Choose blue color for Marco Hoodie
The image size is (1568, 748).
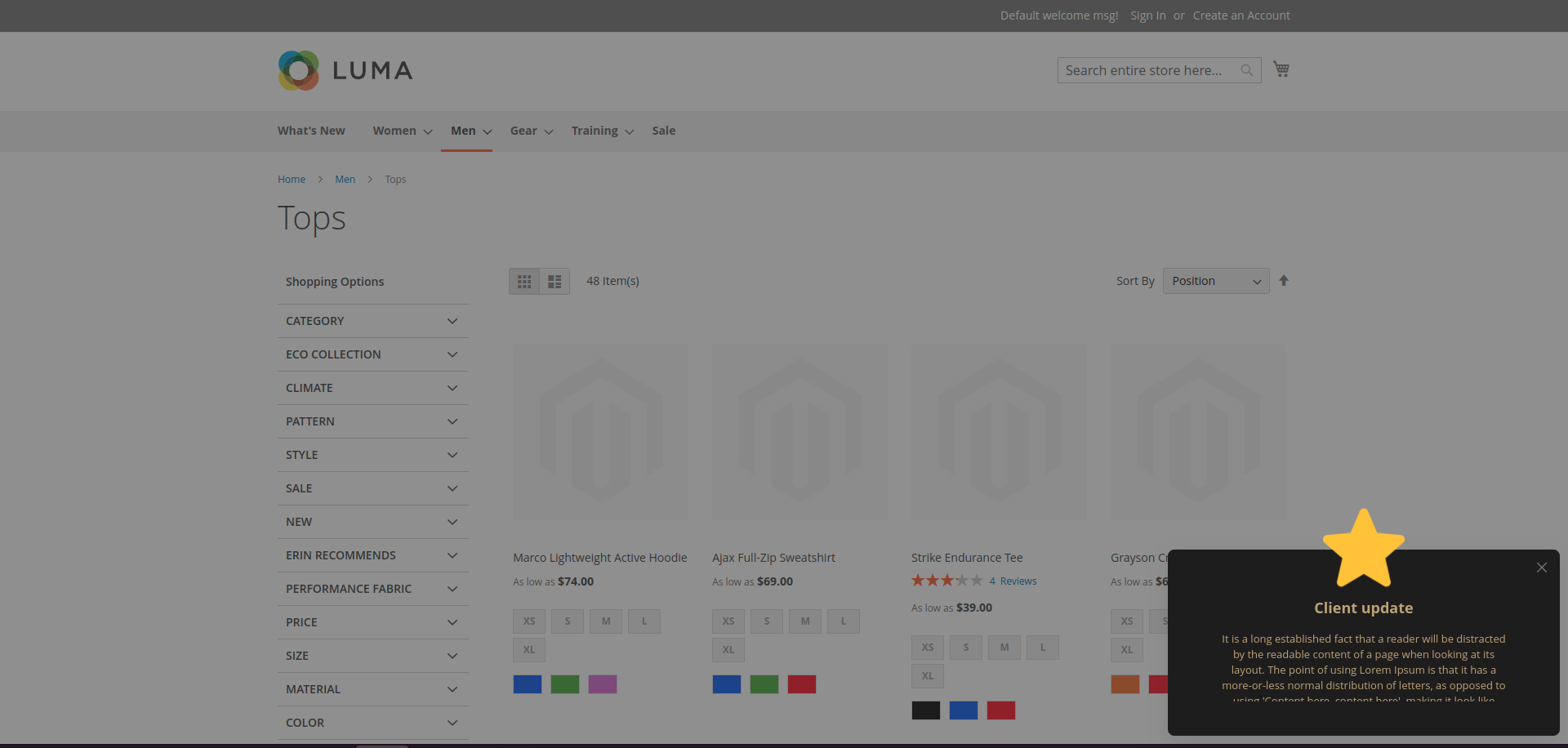coord(528,684)
